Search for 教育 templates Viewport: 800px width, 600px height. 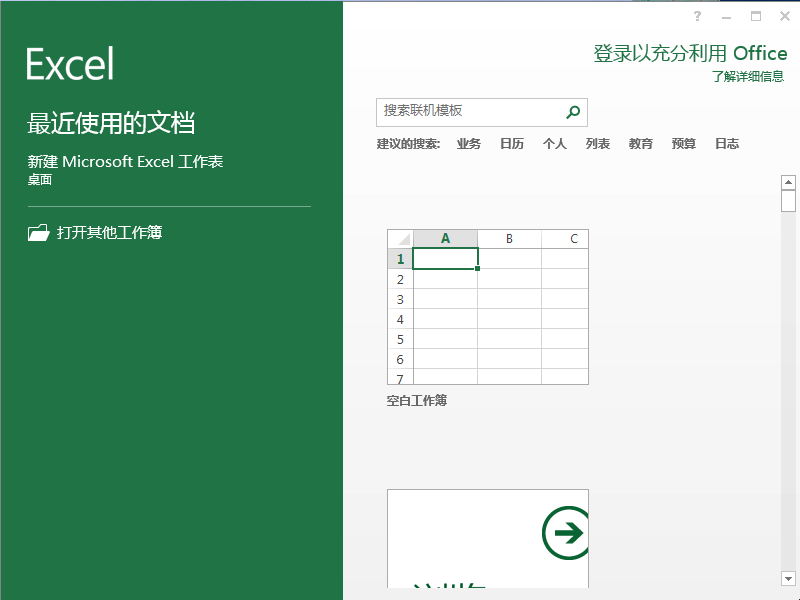pos(640,143)
